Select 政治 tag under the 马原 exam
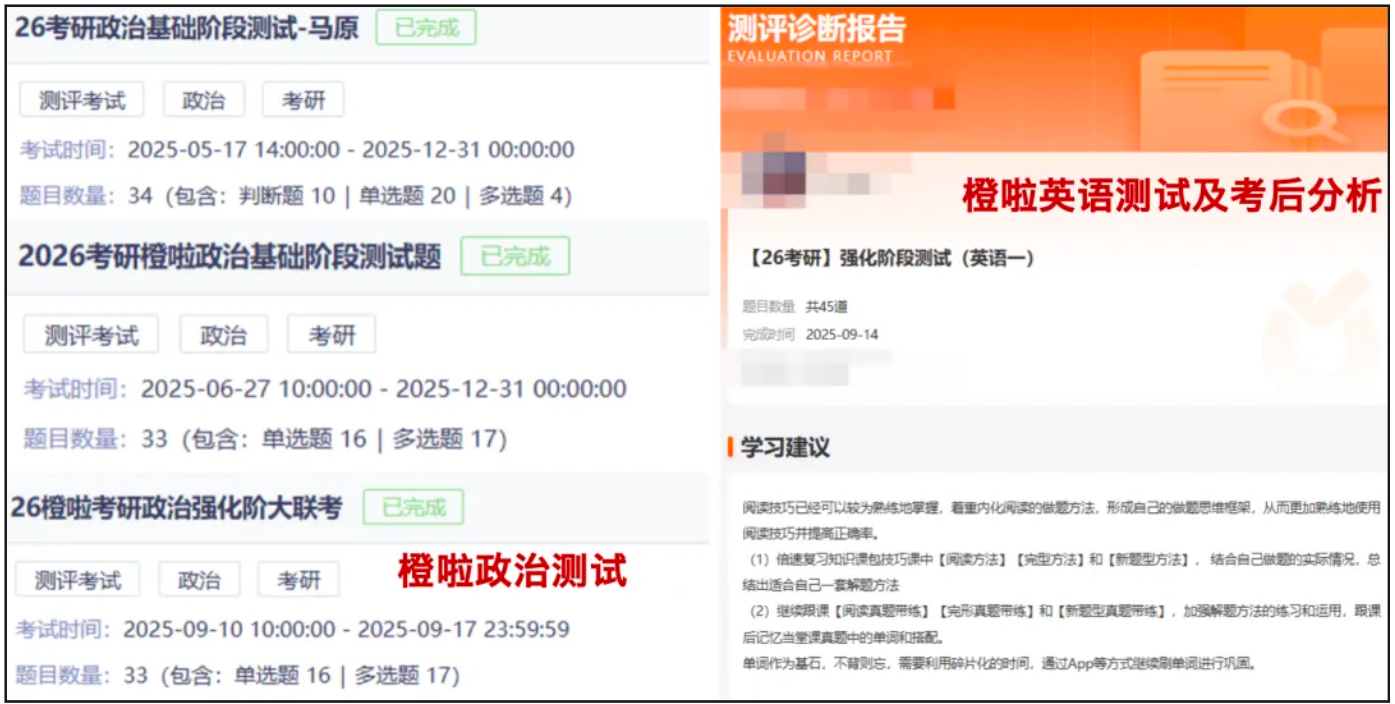 [203, 100]
